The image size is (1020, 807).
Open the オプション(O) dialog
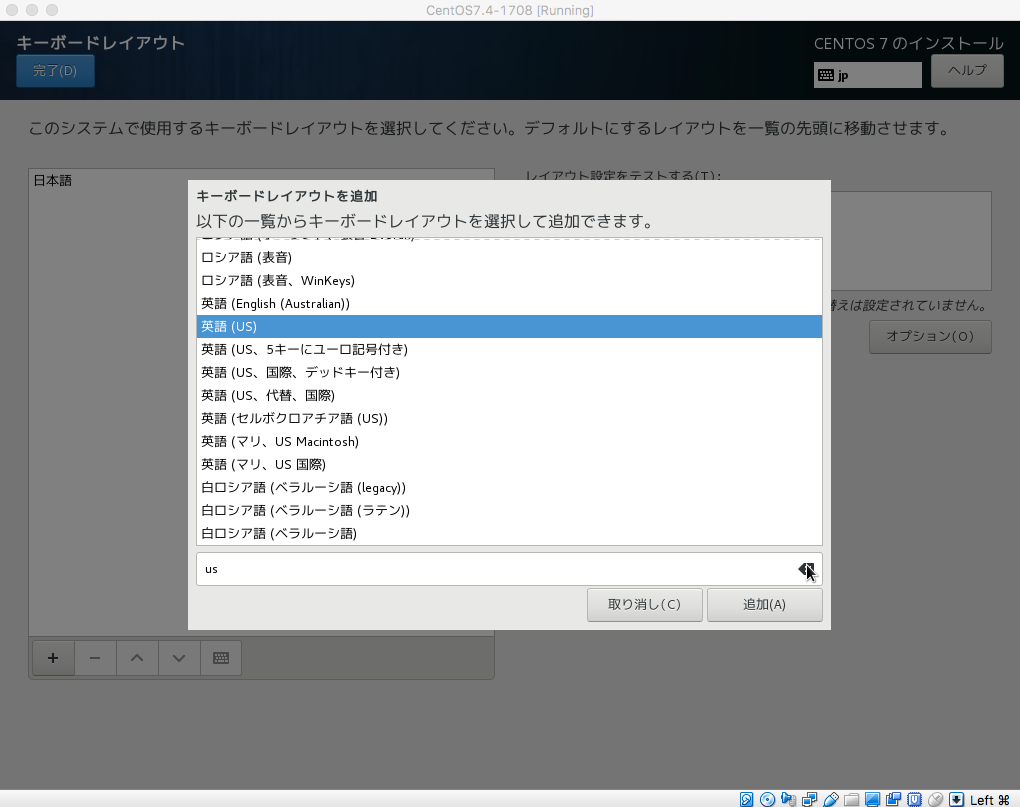coord(929,337)
